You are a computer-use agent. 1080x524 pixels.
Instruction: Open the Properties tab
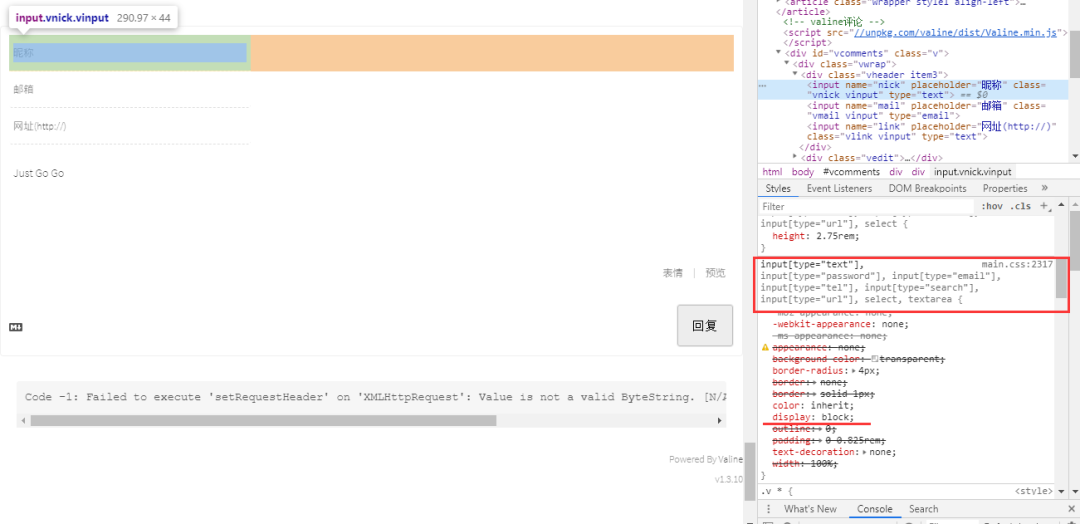(x=1005, y=188)
